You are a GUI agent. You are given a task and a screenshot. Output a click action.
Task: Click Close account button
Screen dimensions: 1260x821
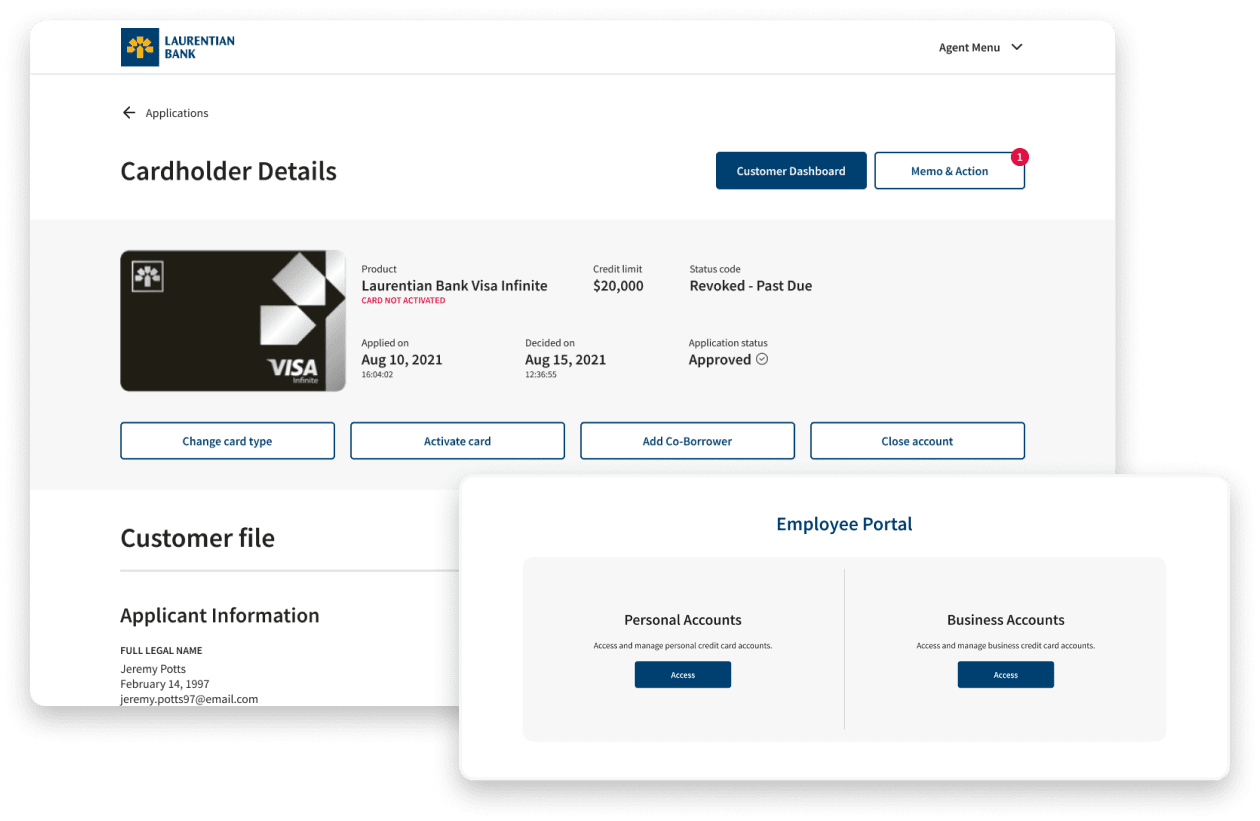[x=917, y=441]
